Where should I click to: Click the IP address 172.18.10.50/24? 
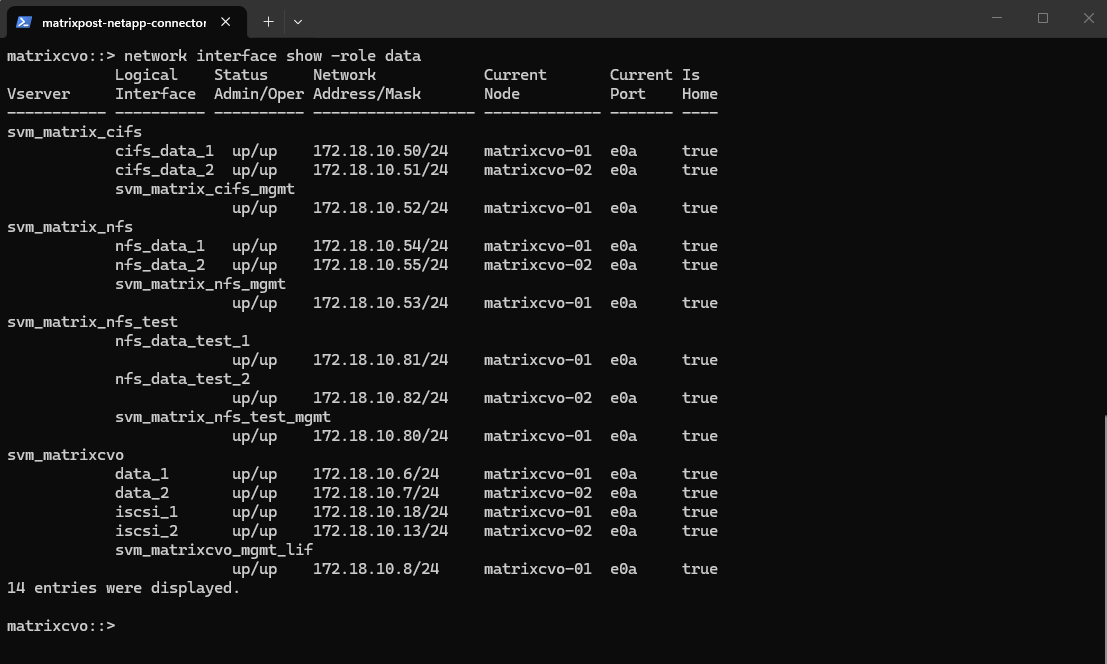coord(380,151)
